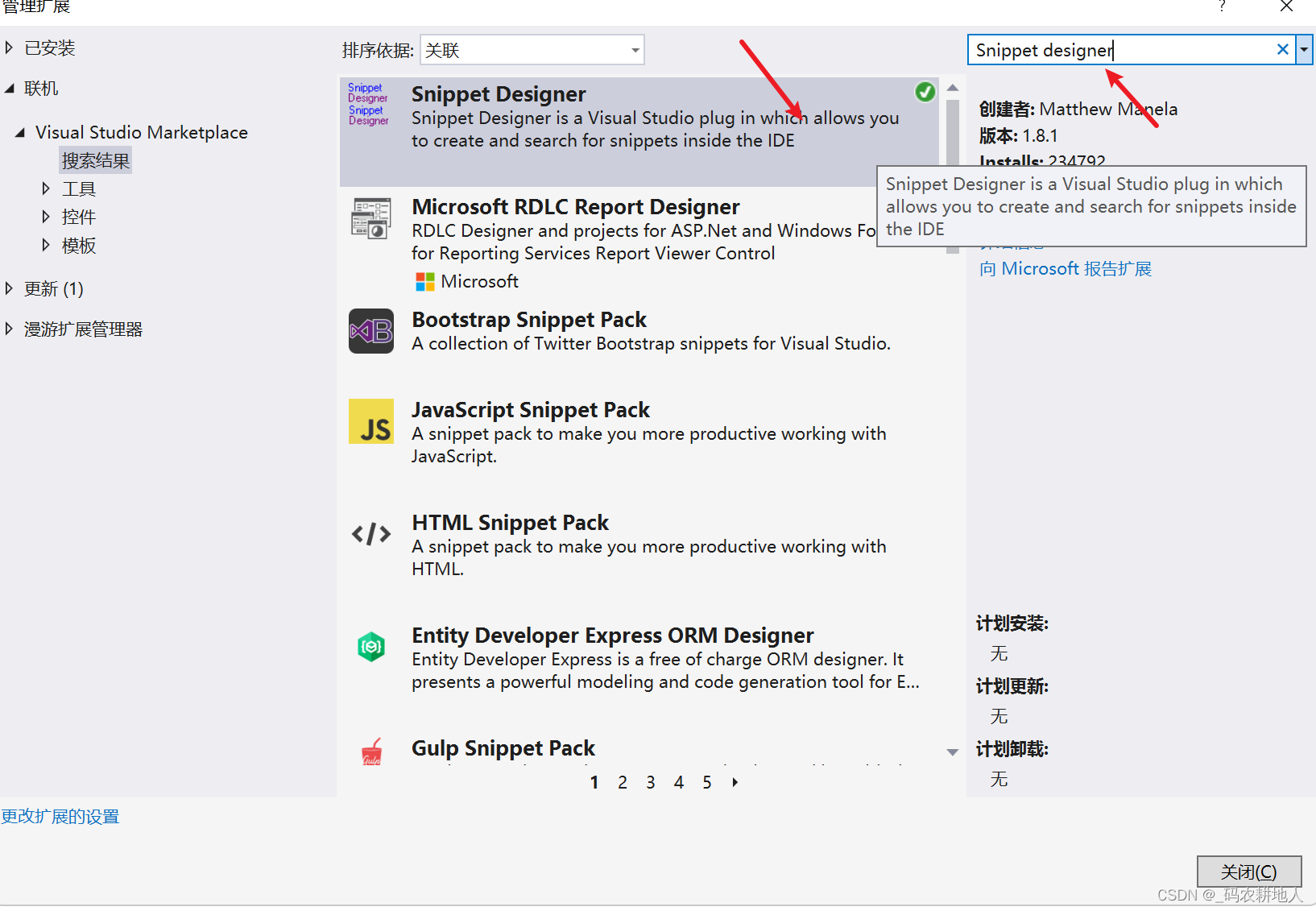The width and height of the screenshot is (1316, 911).
Task: Click the results list scroll-down arrow
Action: click(953, 752)
